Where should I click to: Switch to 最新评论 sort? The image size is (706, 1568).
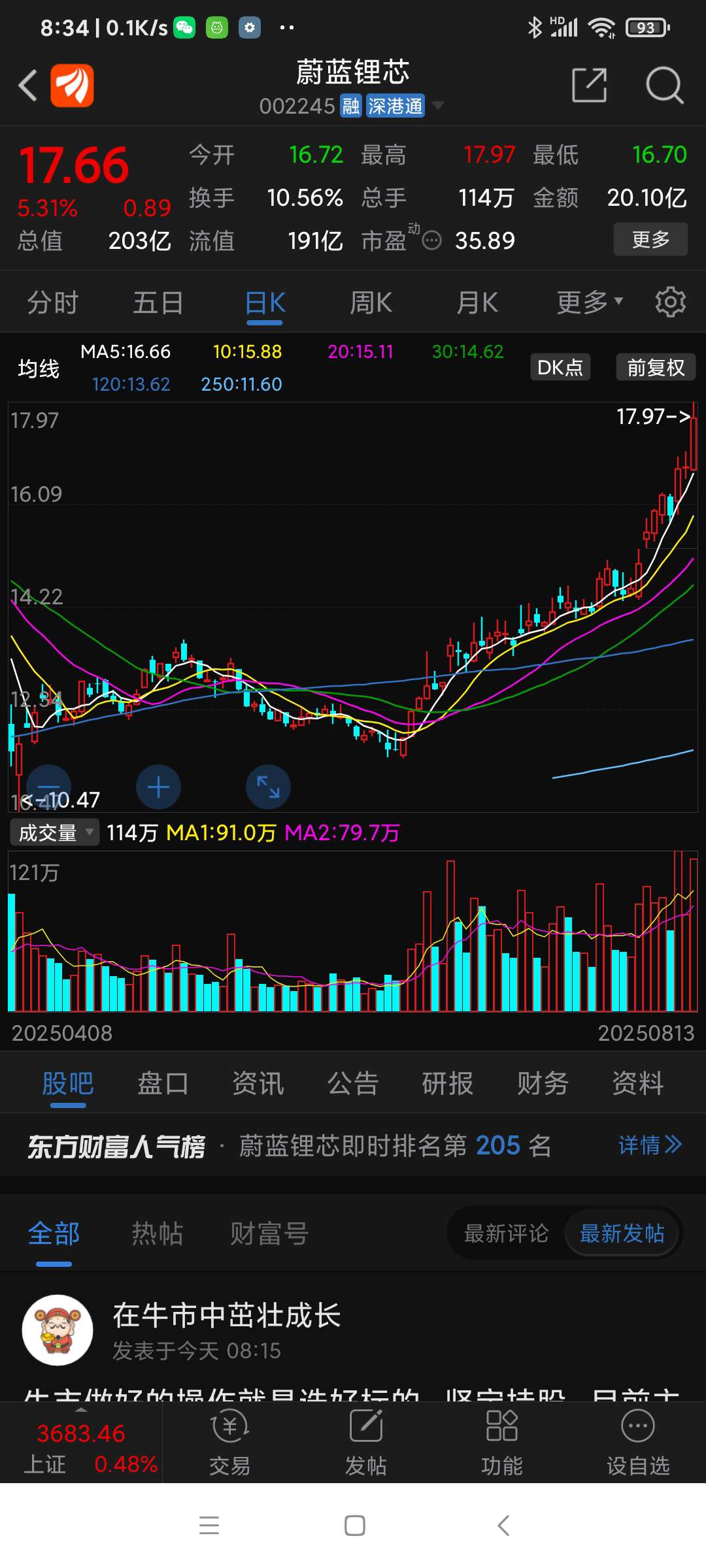point(506,1233)
